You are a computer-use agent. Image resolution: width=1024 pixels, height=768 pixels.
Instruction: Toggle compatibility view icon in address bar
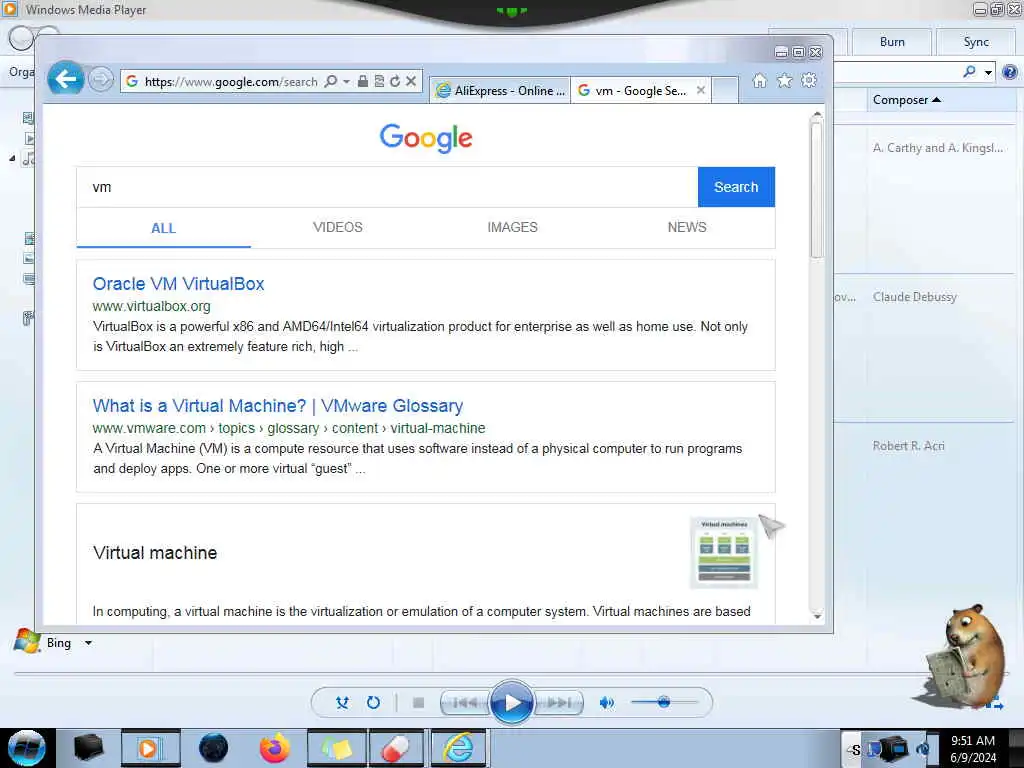[x=379, y=81]
